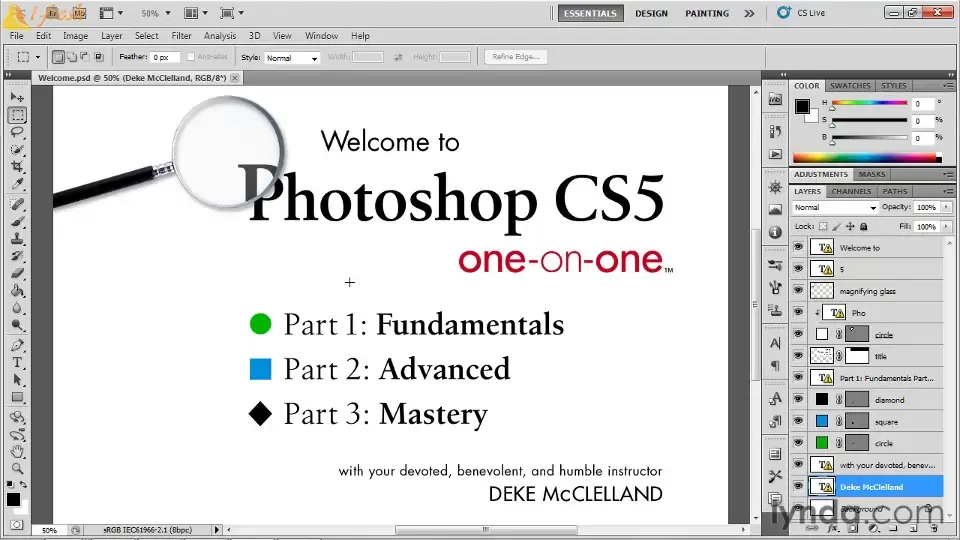
Task: Select the 3D Rotate tool
Action: coord(17,418)
